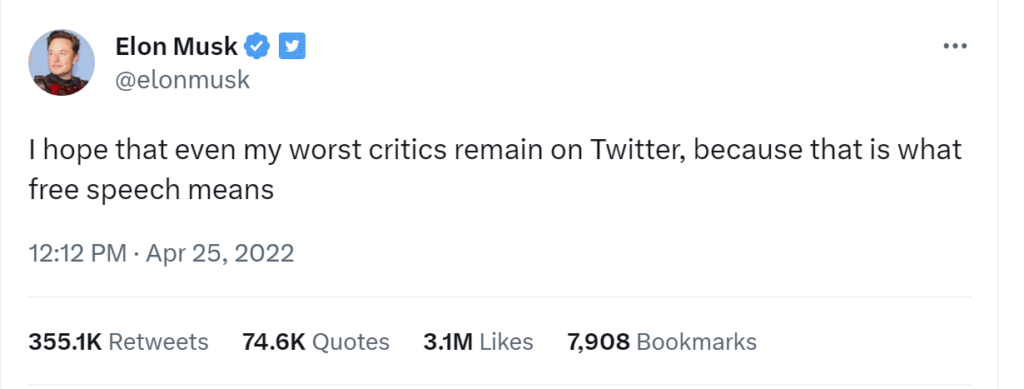Open the 7,908 Bookmarks stat

pos(662,342)
